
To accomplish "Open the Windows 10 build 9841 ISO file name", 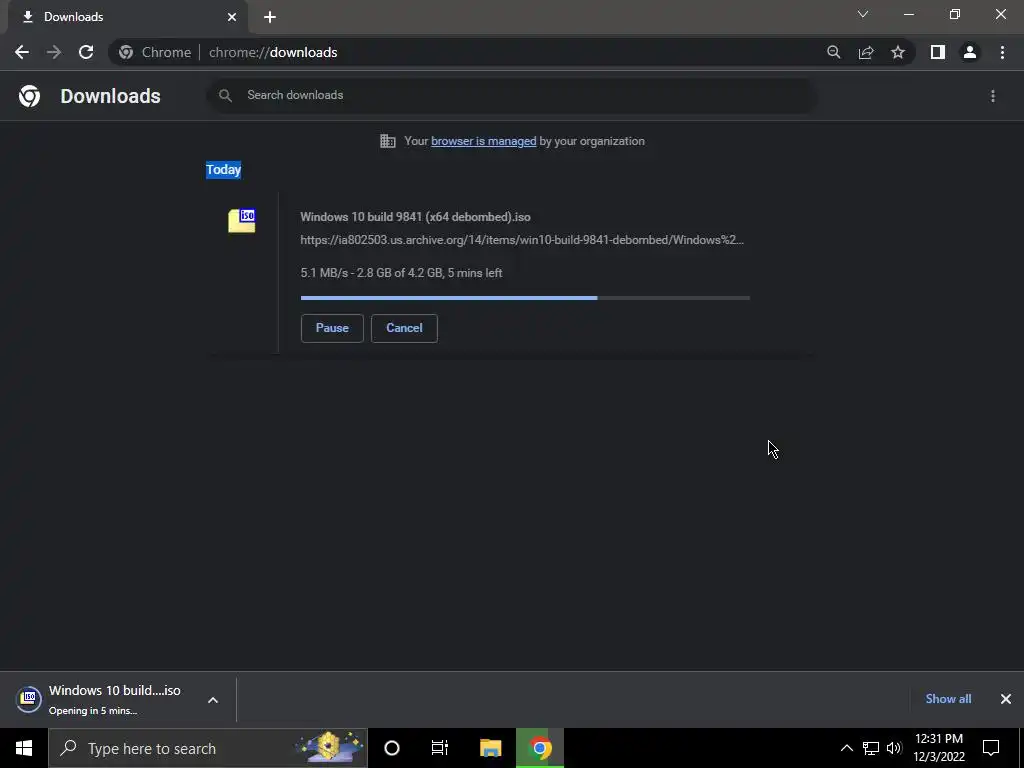I will coord(415,217).
